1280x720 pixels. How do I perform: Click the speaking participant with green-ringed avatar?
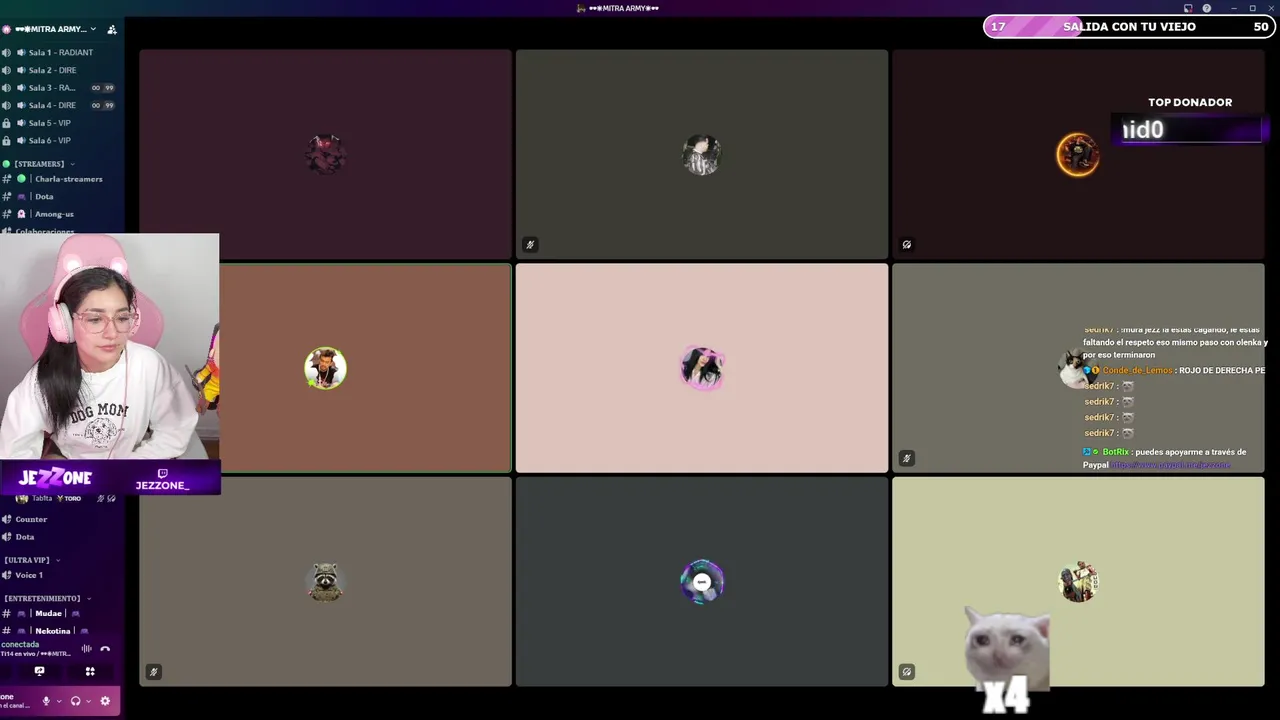325,368
